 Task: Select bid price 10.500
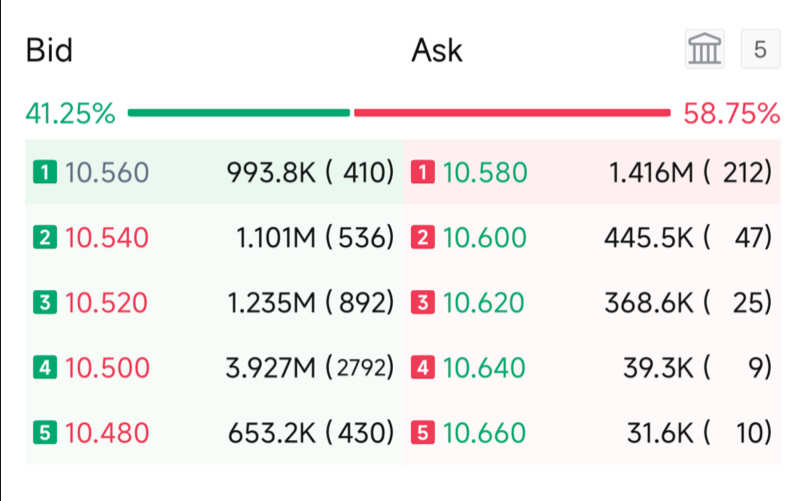(x=107, y=368)
